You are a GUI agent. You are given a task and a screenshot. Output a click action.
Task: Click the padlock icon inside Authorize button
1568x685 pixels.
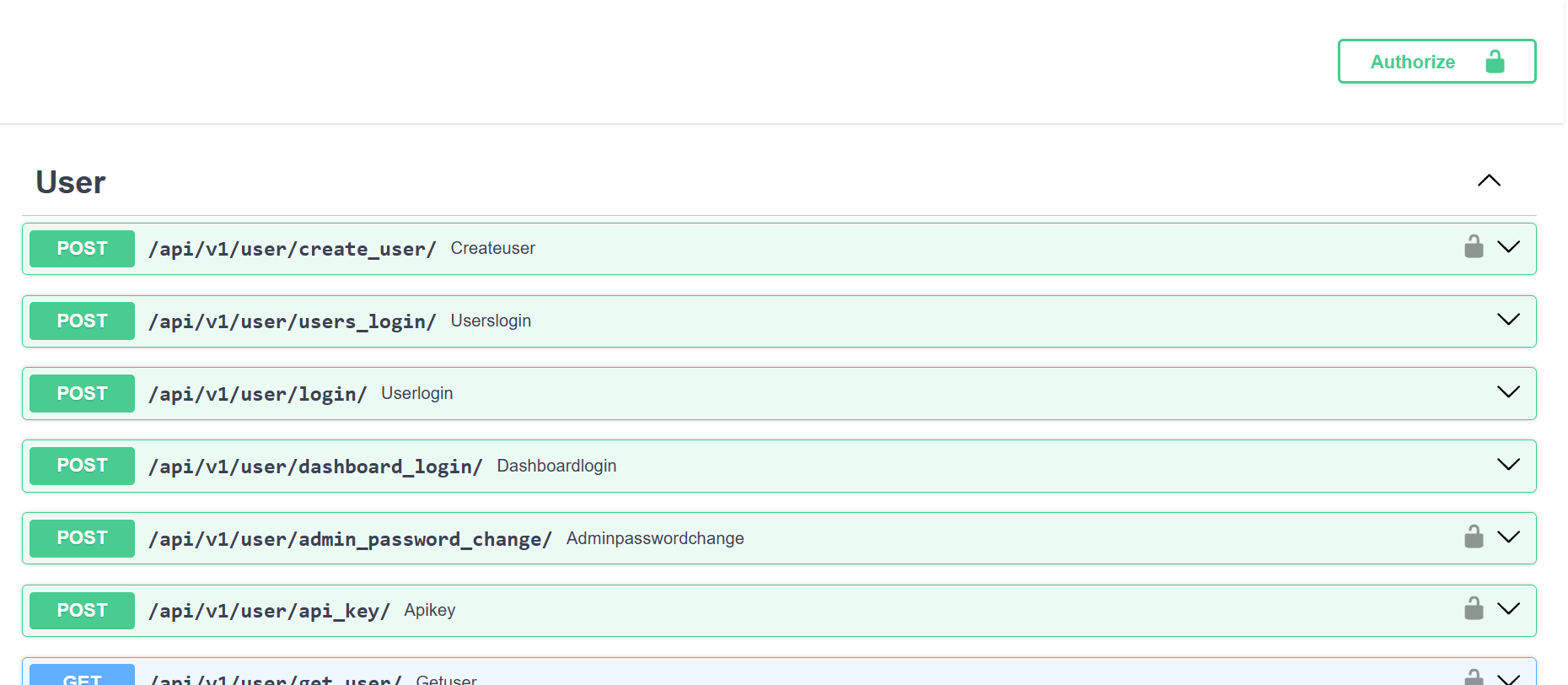(1495, 62)
